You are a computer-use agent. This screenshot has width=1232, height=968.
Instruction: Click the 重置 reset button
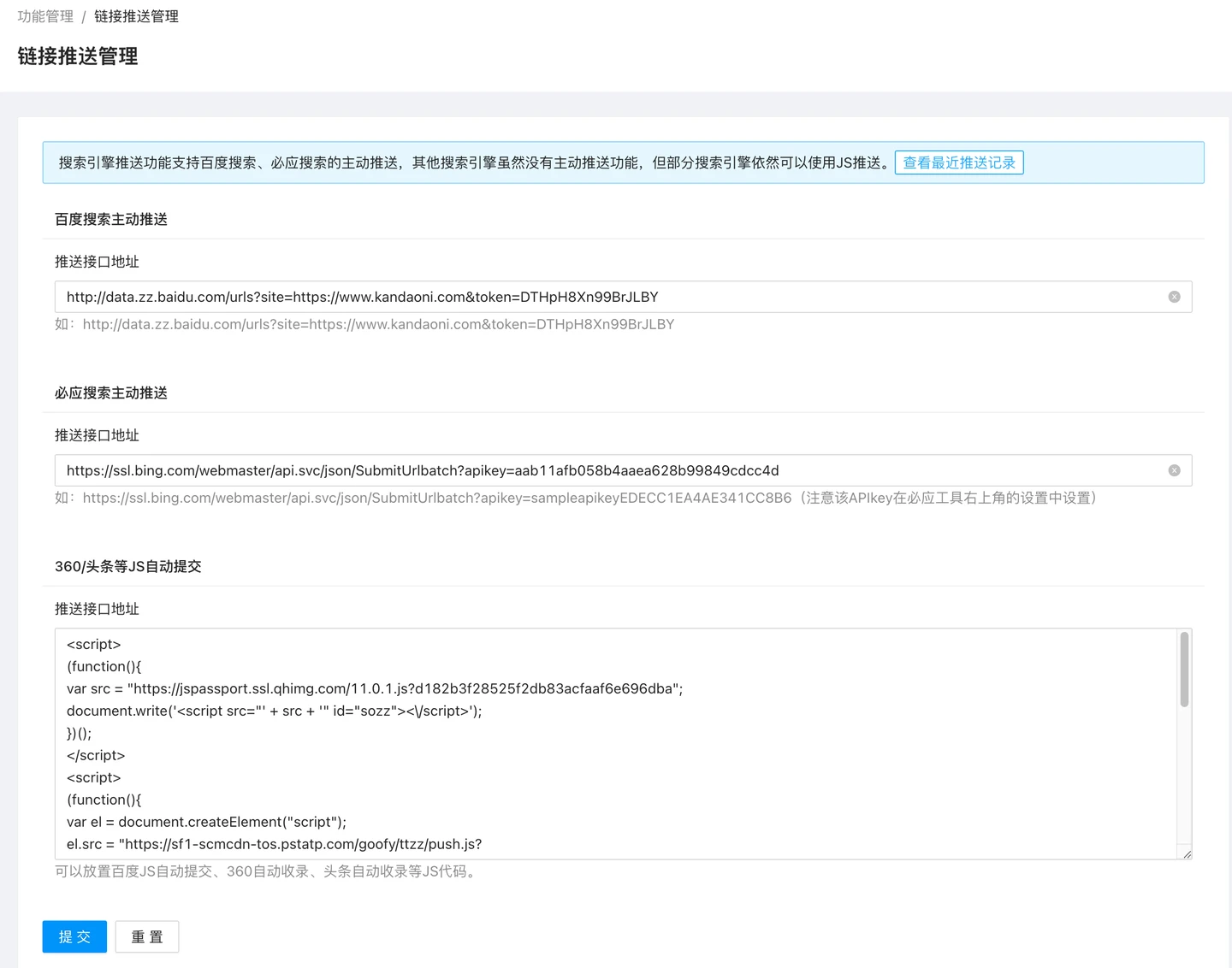146,936
